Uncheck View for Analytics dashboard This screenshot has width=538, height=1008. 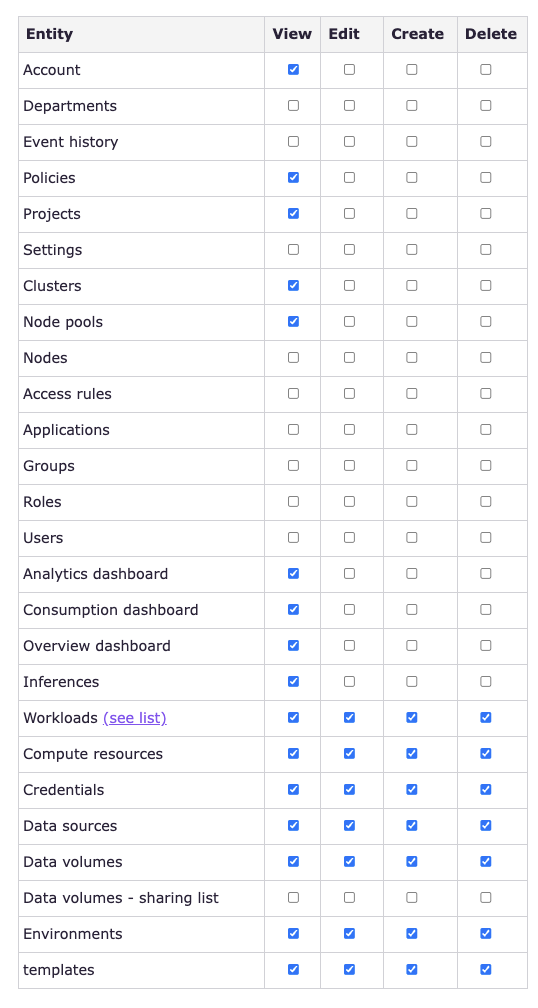coord(293,573)
